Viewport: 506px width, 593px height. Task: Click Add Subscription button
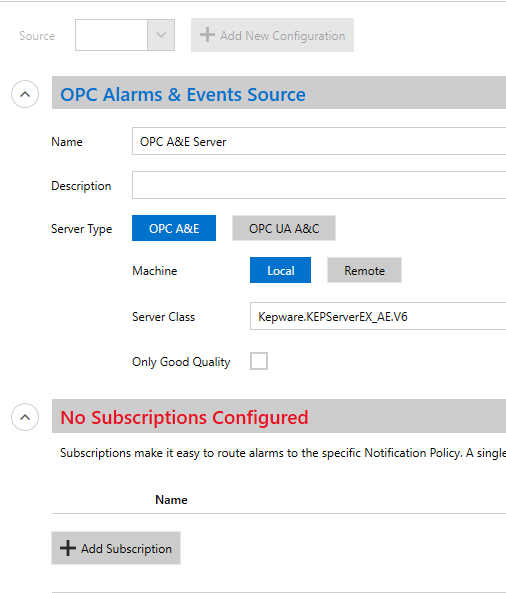pos(116,548)
